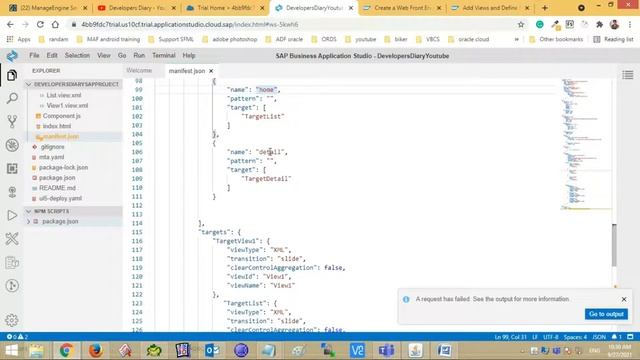
Task: Open ui5-deploy.yaml in the explorer
Action: click(x=60, y=198)
